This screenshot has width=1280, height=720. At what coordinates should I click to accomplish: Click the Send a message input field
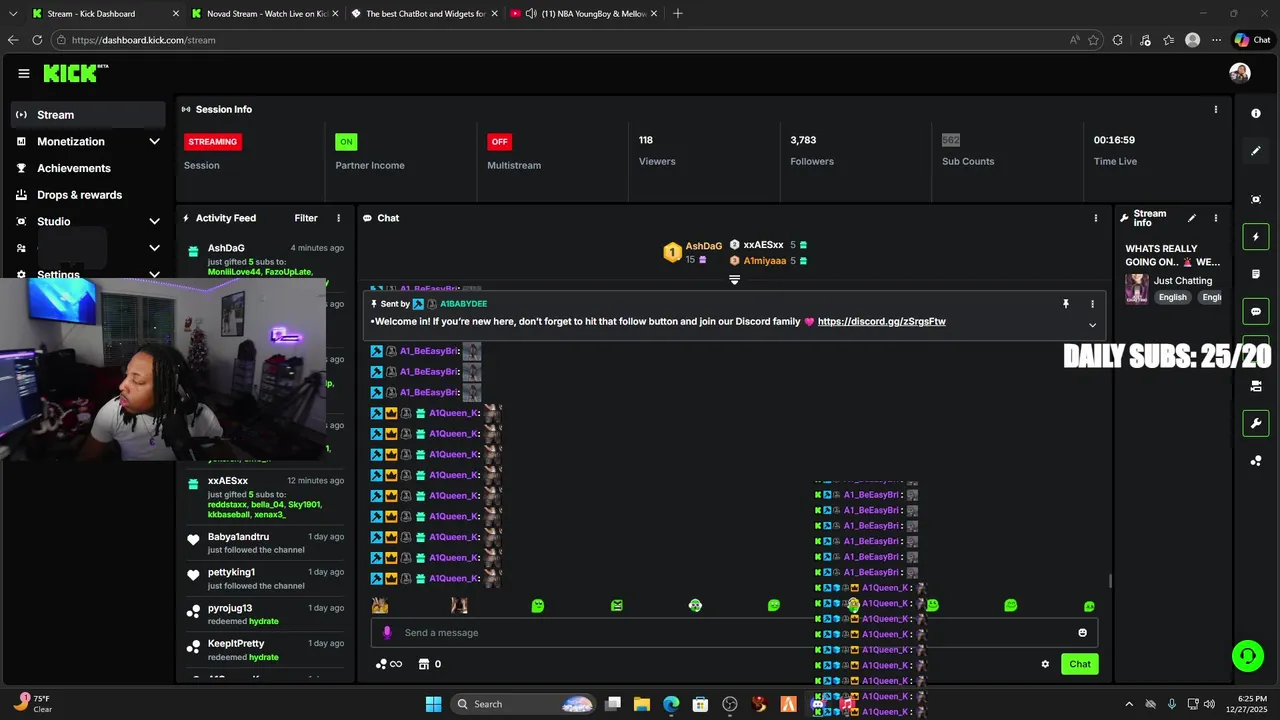coord(735,632)
